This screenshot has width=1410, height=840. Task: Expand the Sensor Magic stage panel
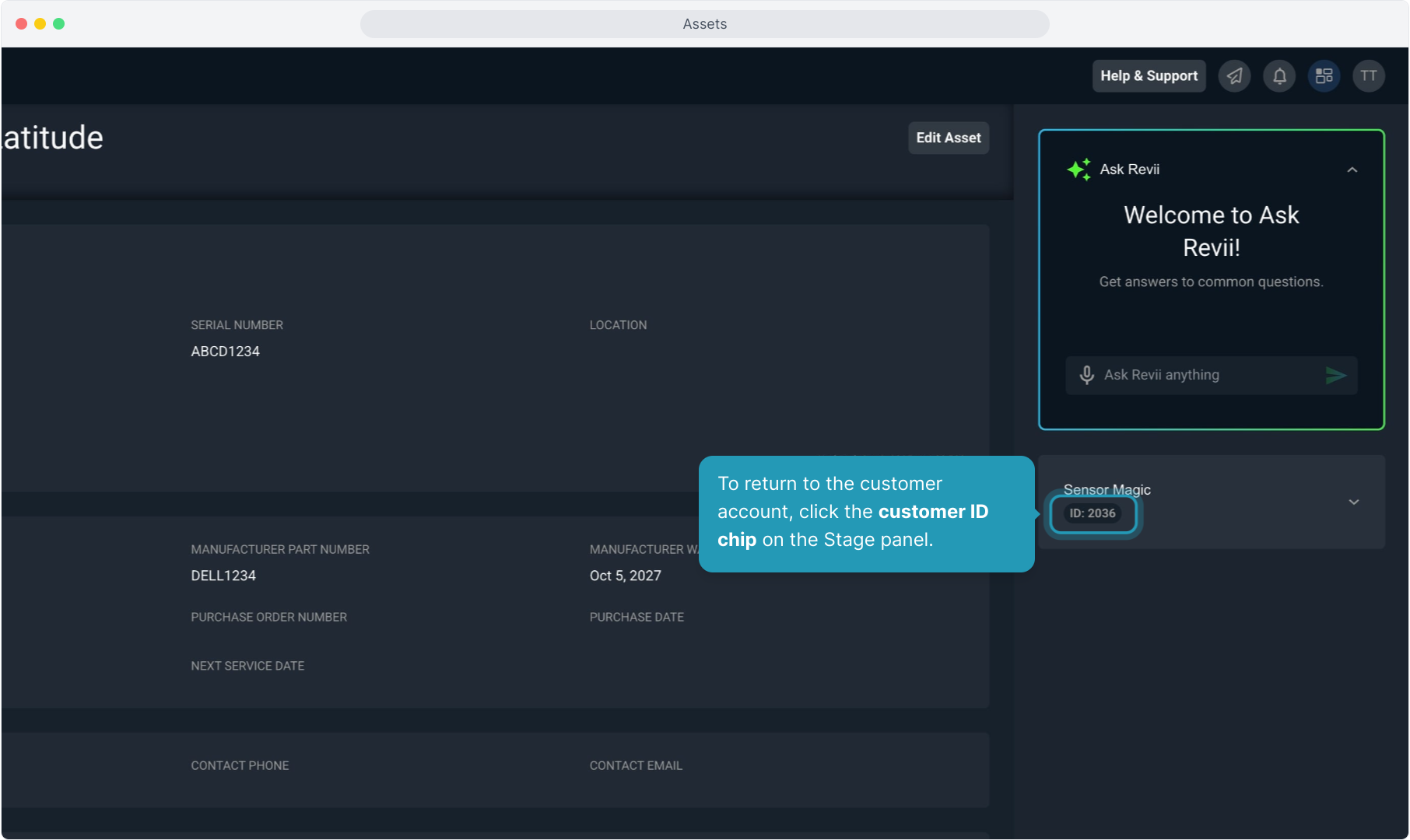click(1354, 502)
